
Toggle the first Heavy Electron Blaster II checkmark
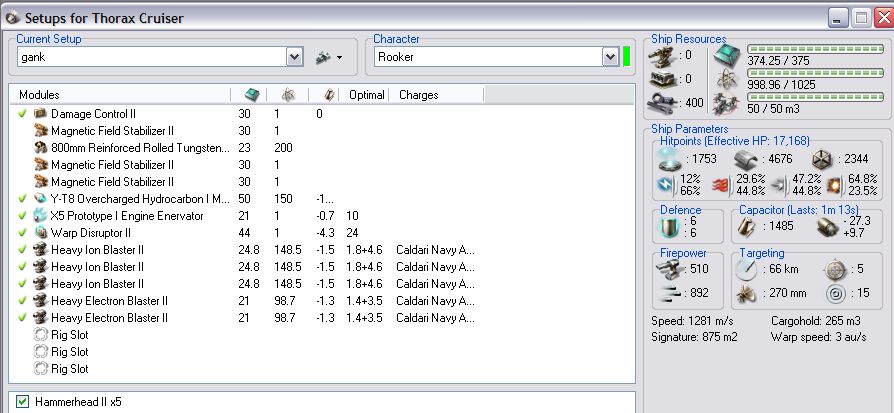pos(22,301)
